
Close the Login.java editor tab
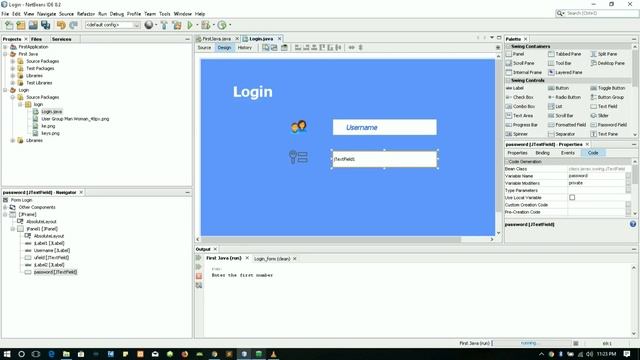[280, 39]
